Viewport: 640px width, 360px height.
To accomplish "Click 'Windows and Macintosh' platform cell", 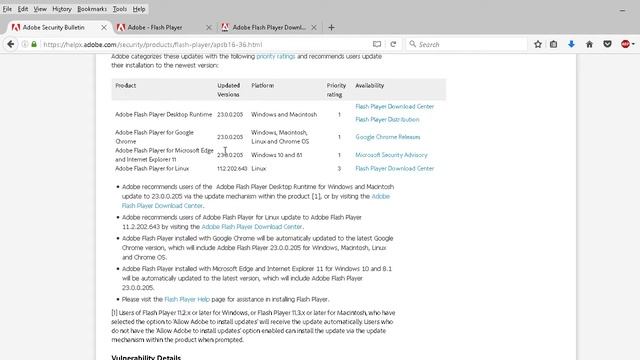I will (284, 115).
